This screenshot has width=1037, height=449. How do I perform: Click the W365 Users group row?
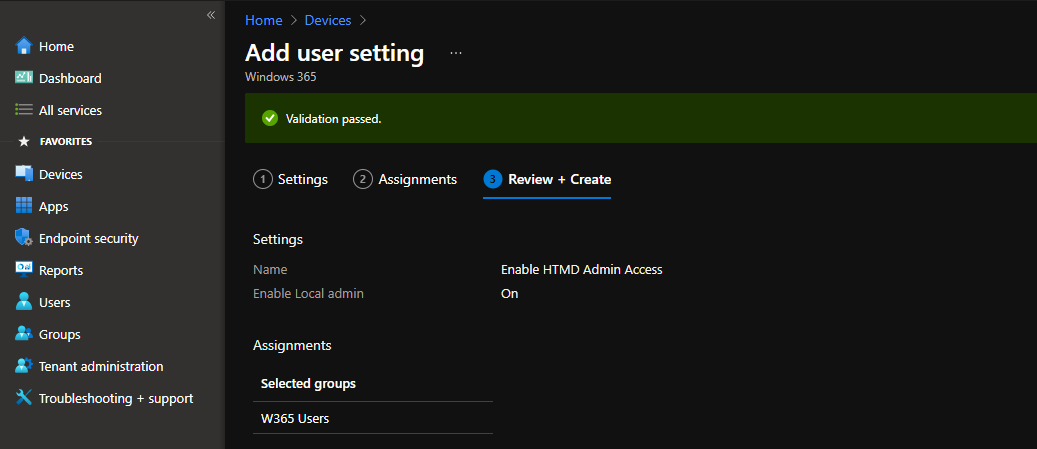click(372, 418)
